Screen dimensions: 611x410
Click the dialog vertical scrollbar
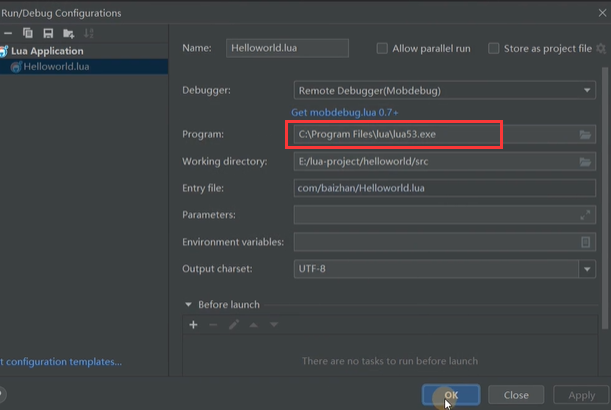[605, 198]
